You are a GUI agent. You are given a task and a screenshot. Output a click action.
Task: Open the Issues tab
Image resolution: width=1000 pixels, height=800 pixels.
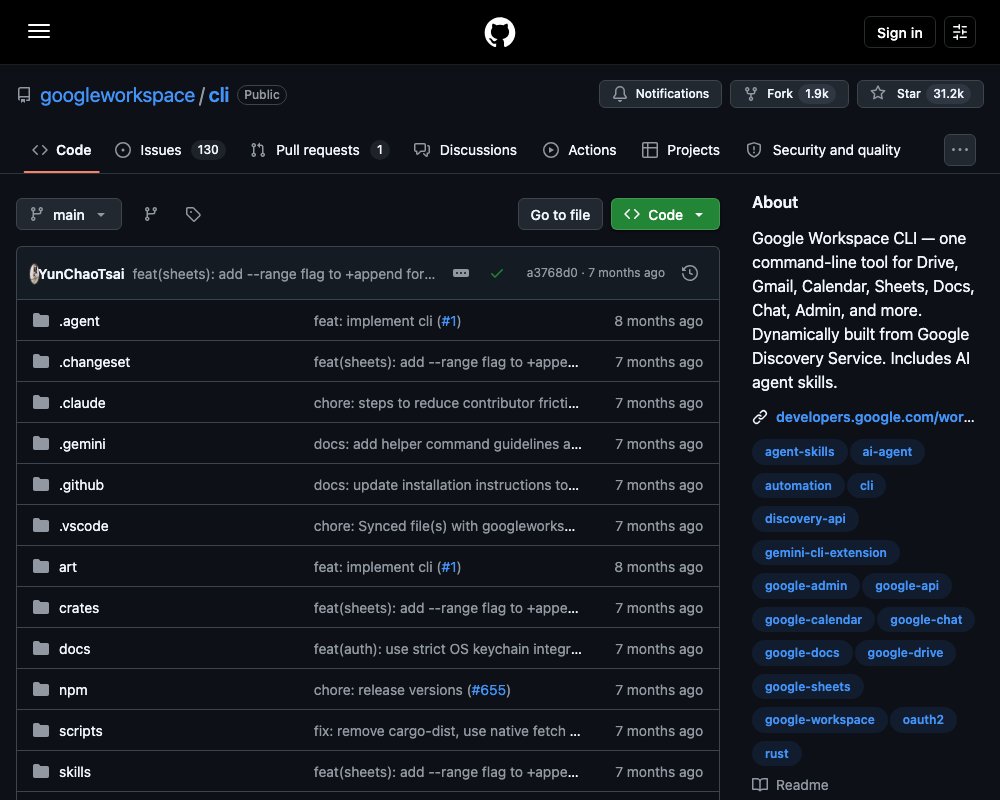(169, 150)
